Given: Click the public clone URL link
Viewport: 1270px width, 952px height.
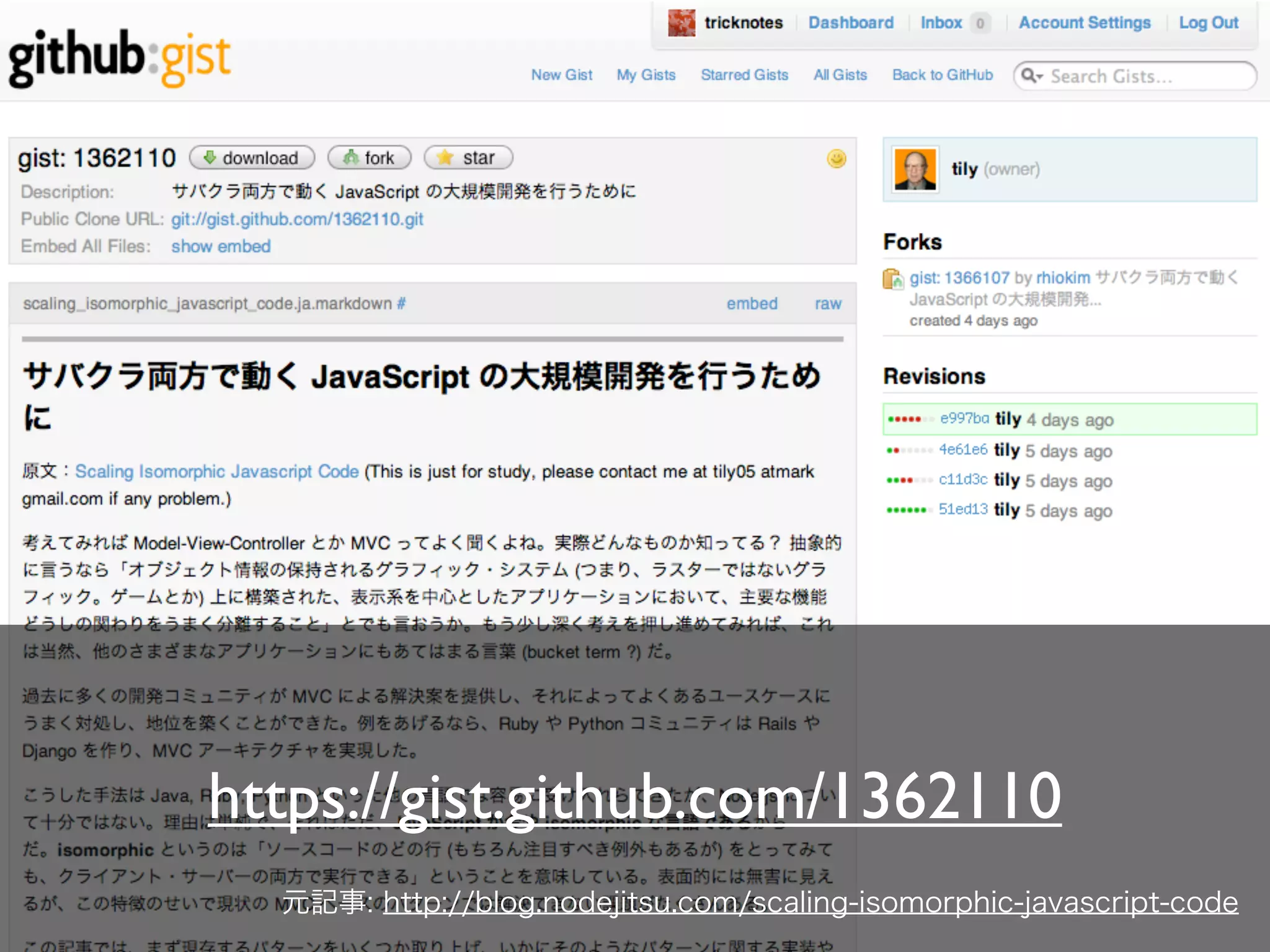Looking at the screenshot, I should point(298,219).
